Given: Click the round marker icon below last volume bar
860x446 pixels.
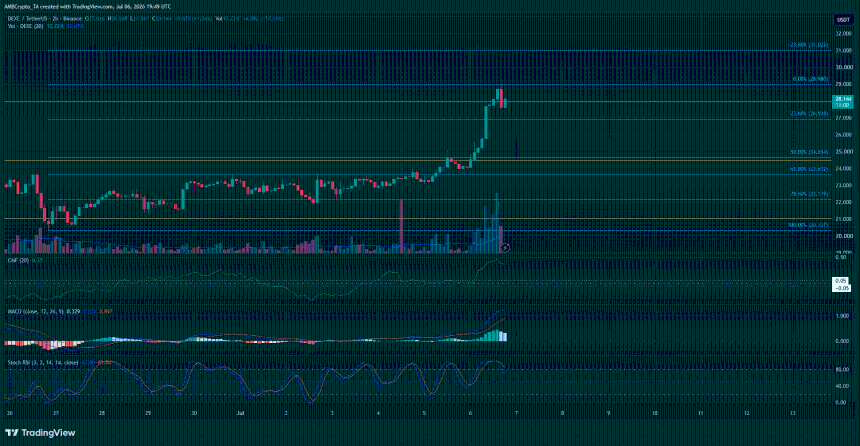Looking at the screenshot, I should point(505,248).
